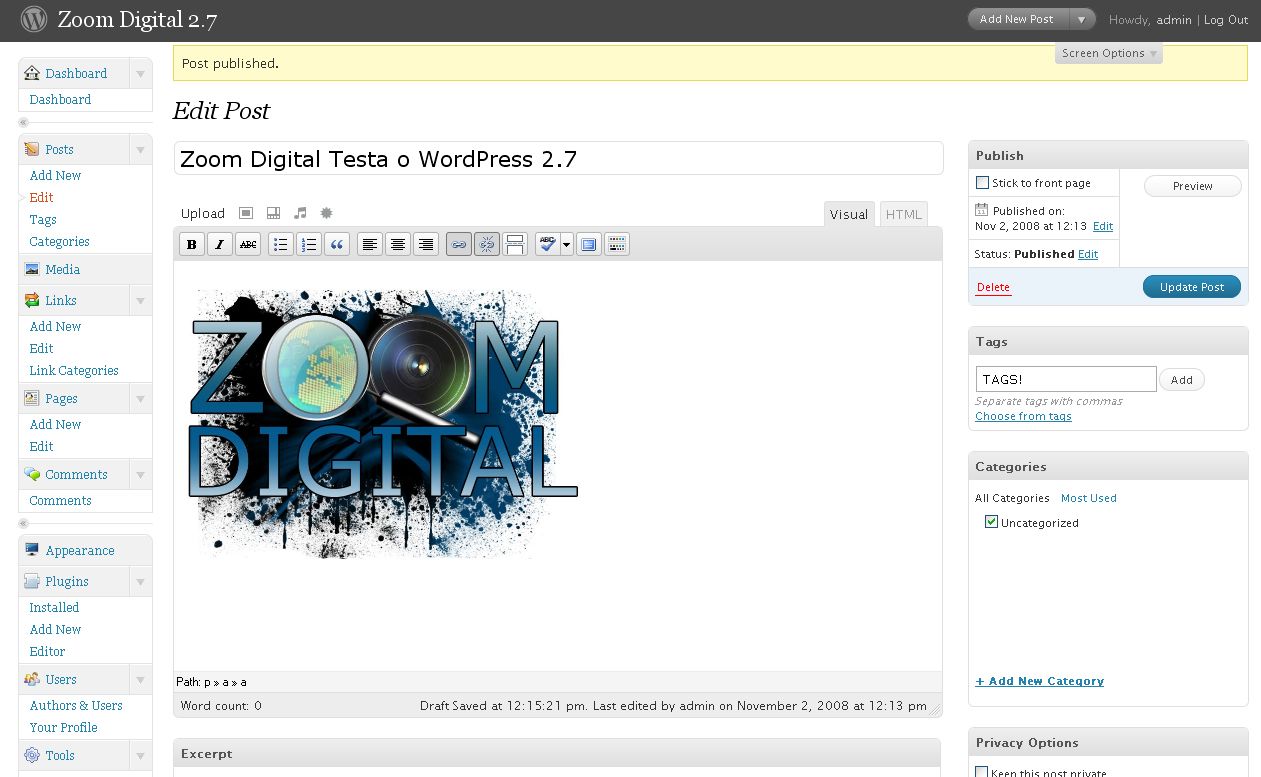Click the Add Media upload icon
1261x777 pixels.
point(326,213)
